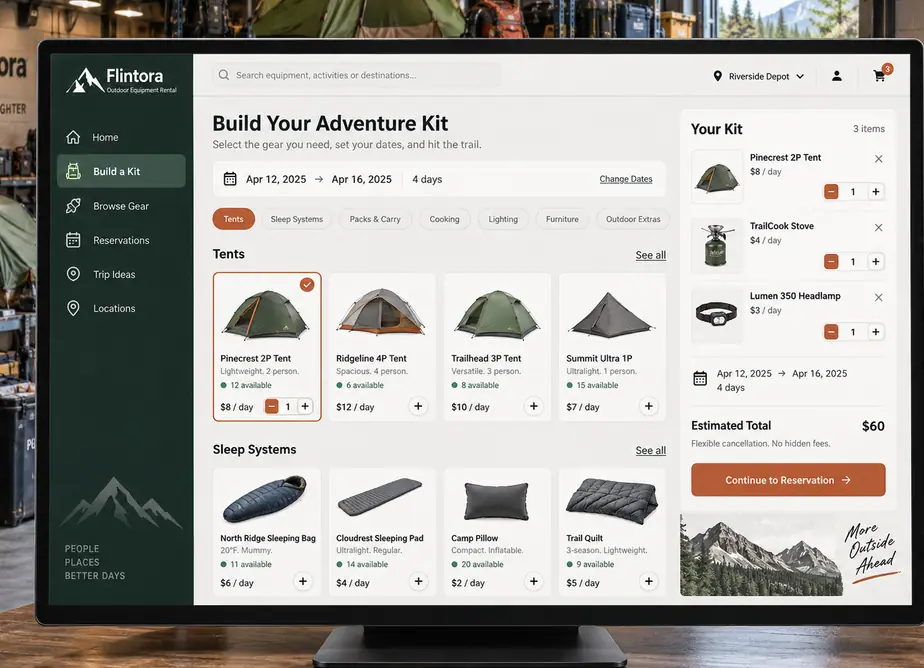Add Trail Quilt to kit
The height and width of the screenshot is (668, 924).
coord(648,582)
